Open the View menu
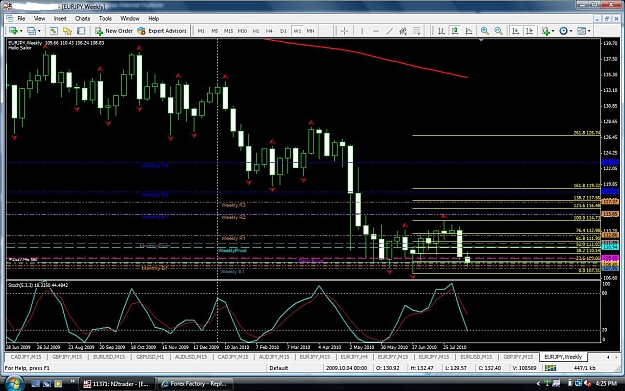The height and width of the screenshot is (391, 625). (39, 18)
